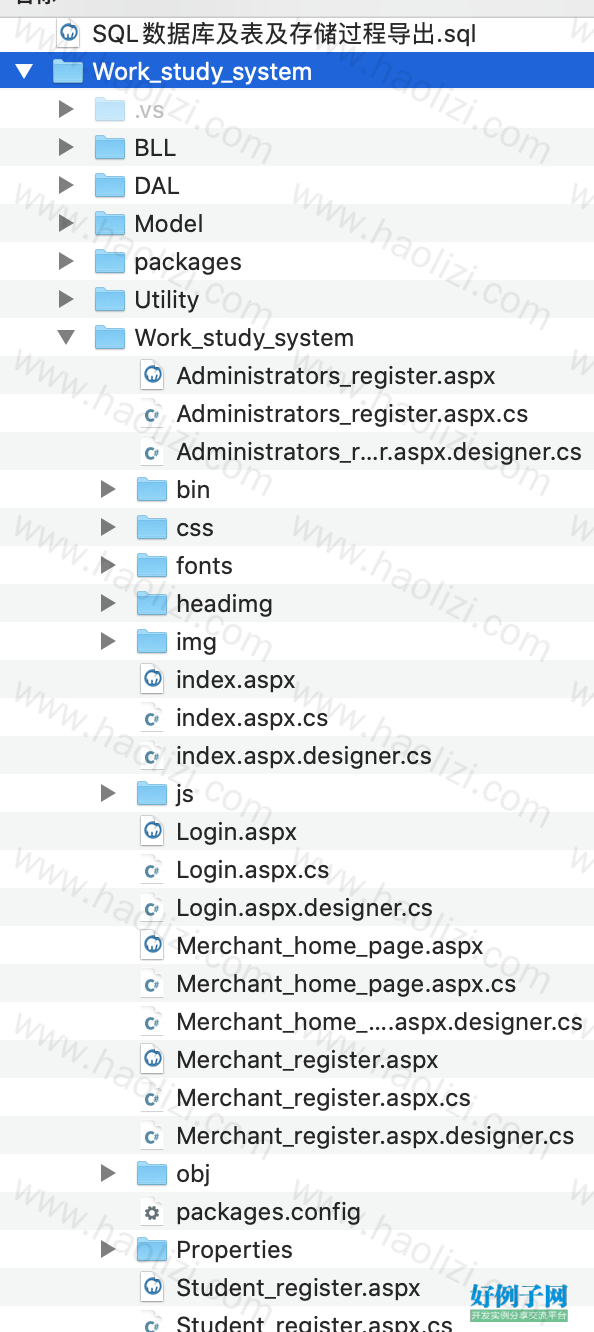This screenshot has width=594, height=1332.
Task: Click the SQL export file icon
Action: [68, 34]
